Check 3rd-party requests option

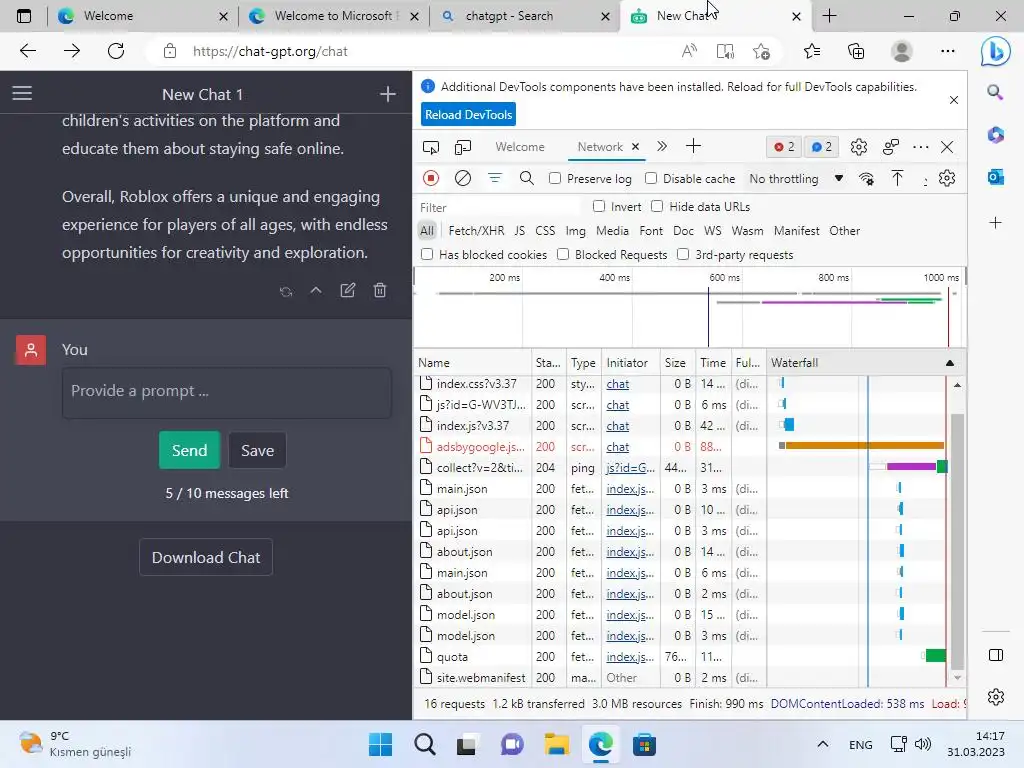tap(683, 254)
